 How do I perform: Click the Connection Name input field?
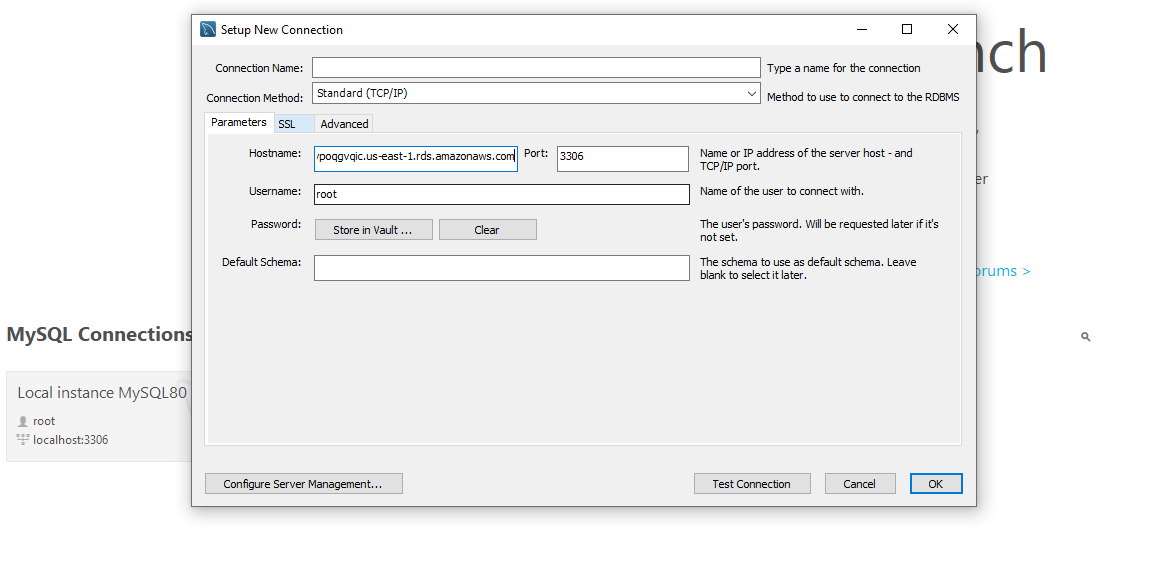[536, 68]
